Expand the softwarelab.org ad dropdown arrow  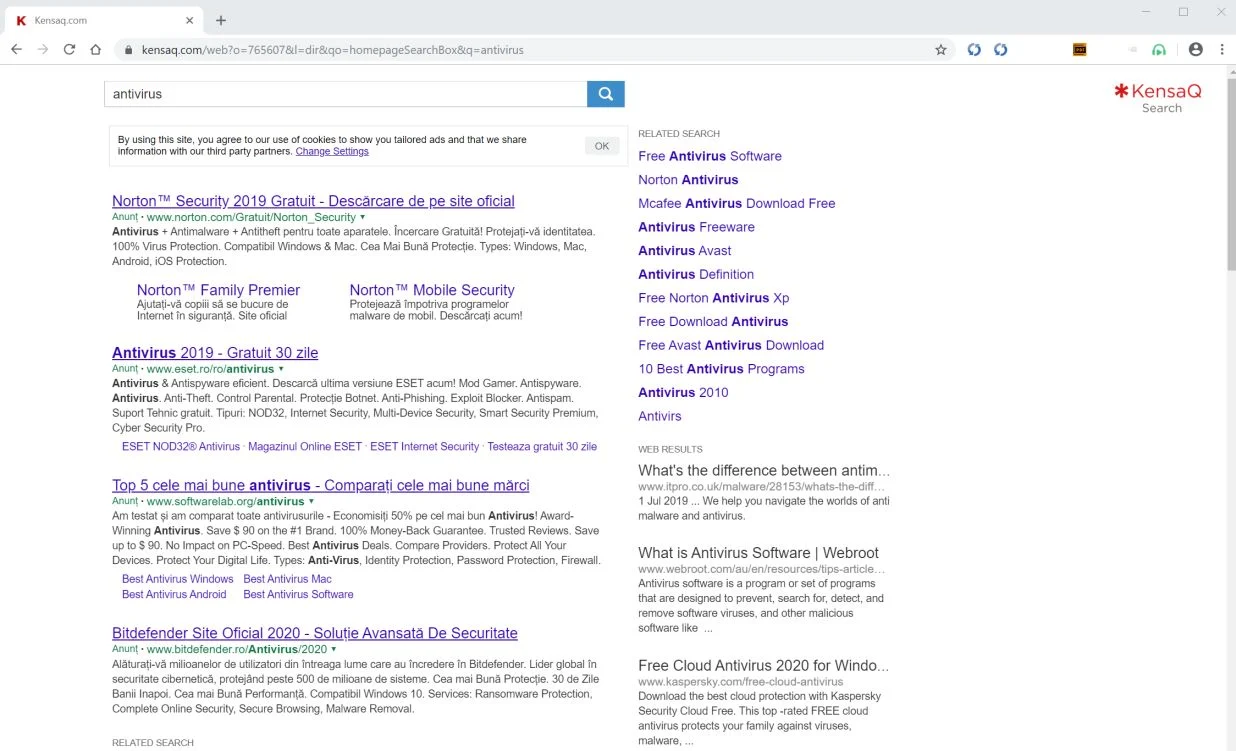point(311,501)
